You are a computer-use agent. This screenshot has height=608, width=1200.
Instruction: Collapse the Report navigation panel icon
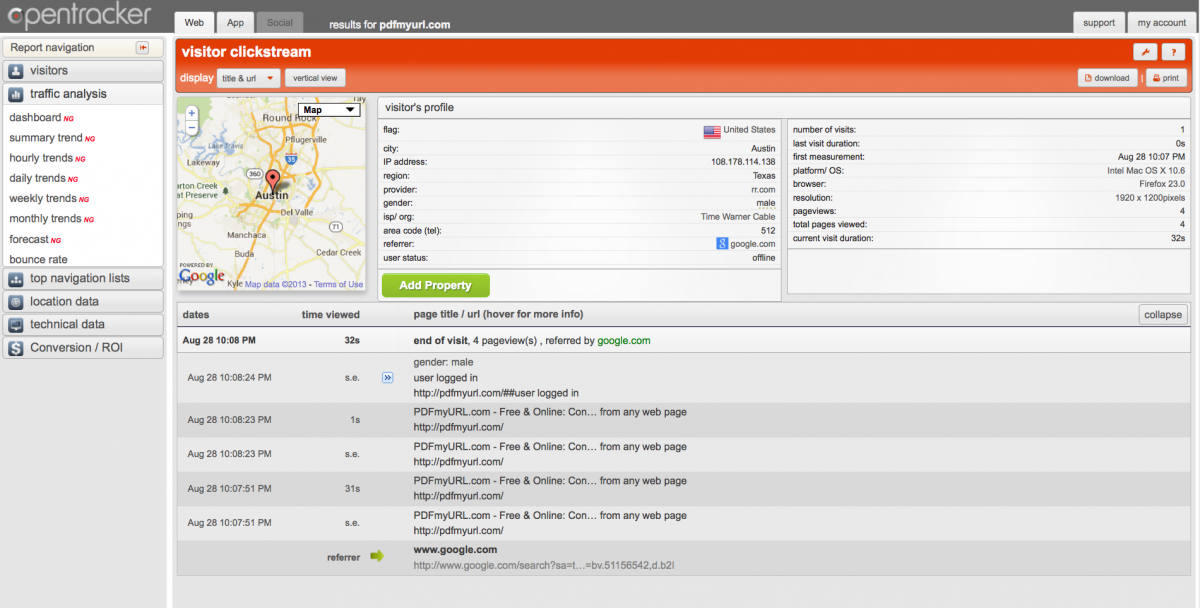[142, 47]
